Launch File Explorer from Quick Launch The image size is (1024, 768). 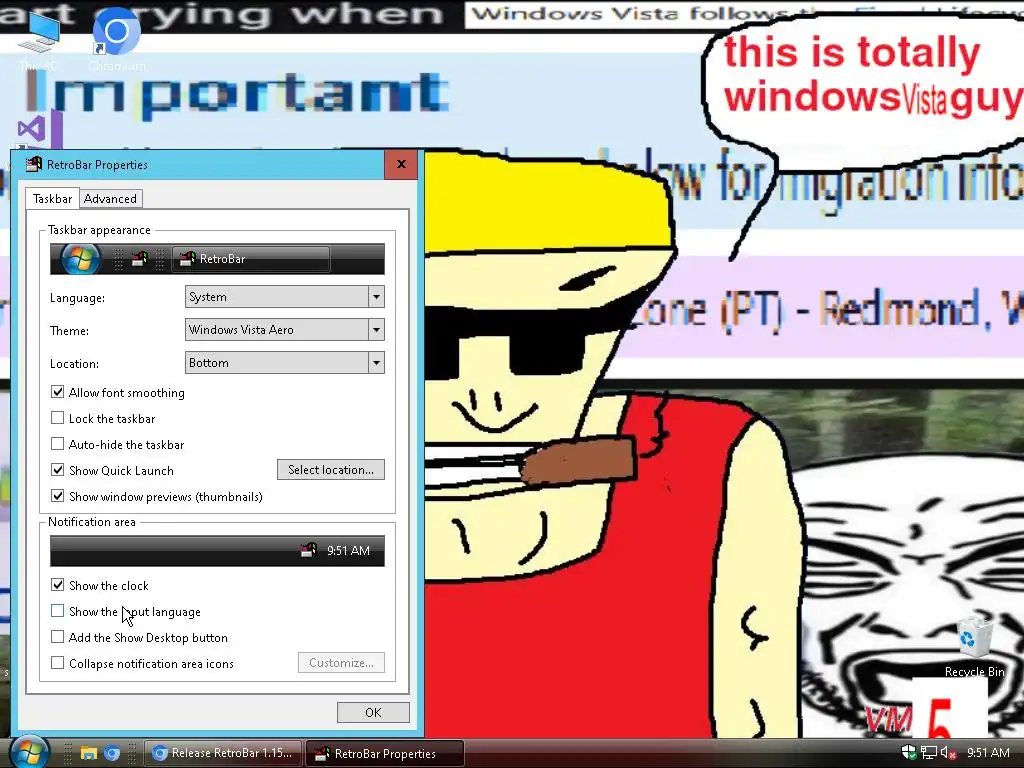tap(88, 753)
